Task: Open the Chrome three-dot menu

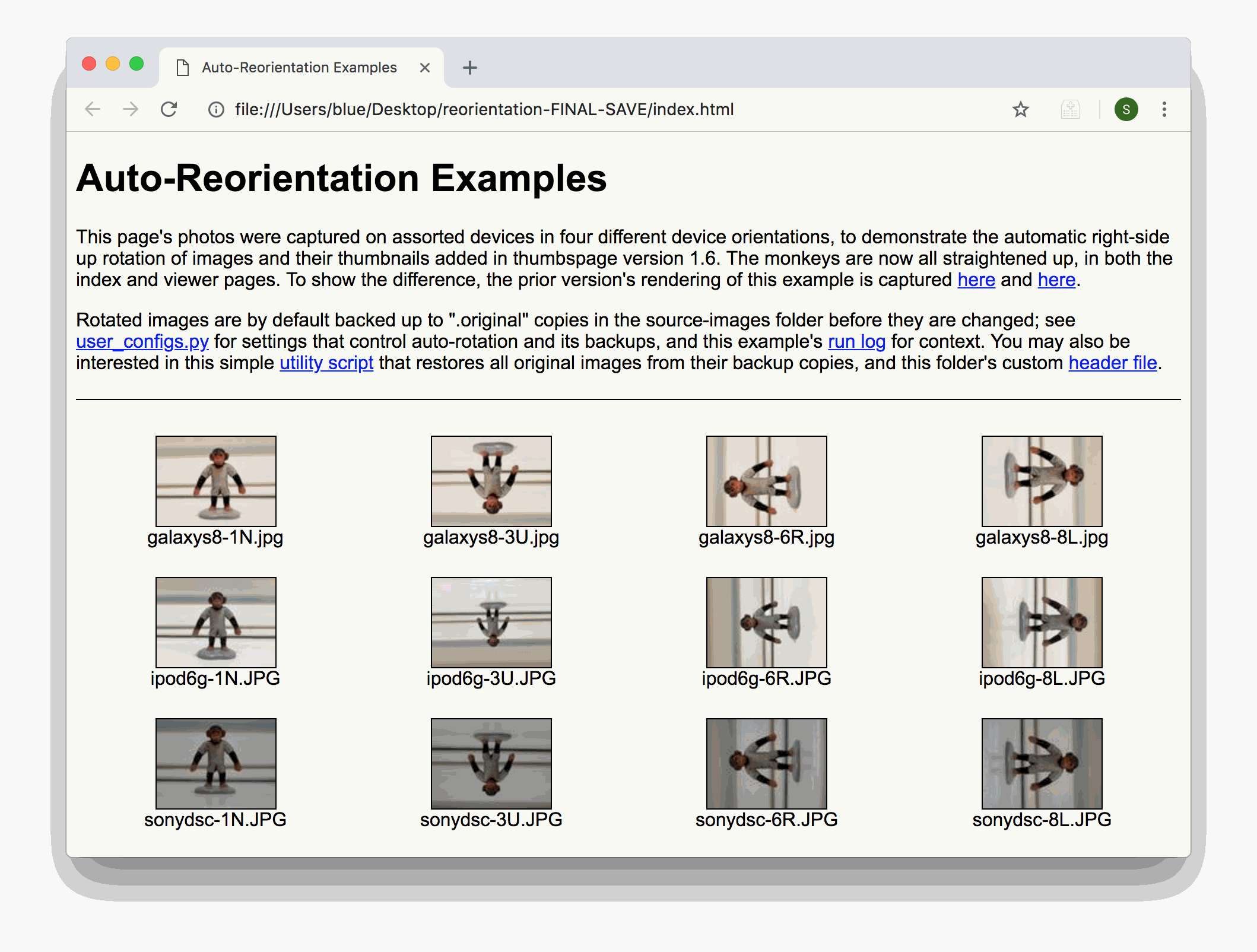Action: click(1164, 109)
